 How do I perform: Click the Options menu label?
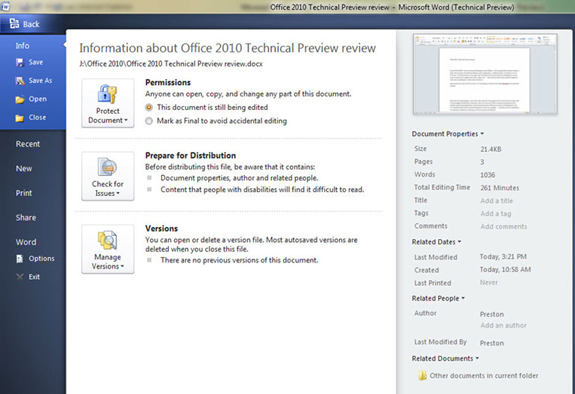click(41, 259)
